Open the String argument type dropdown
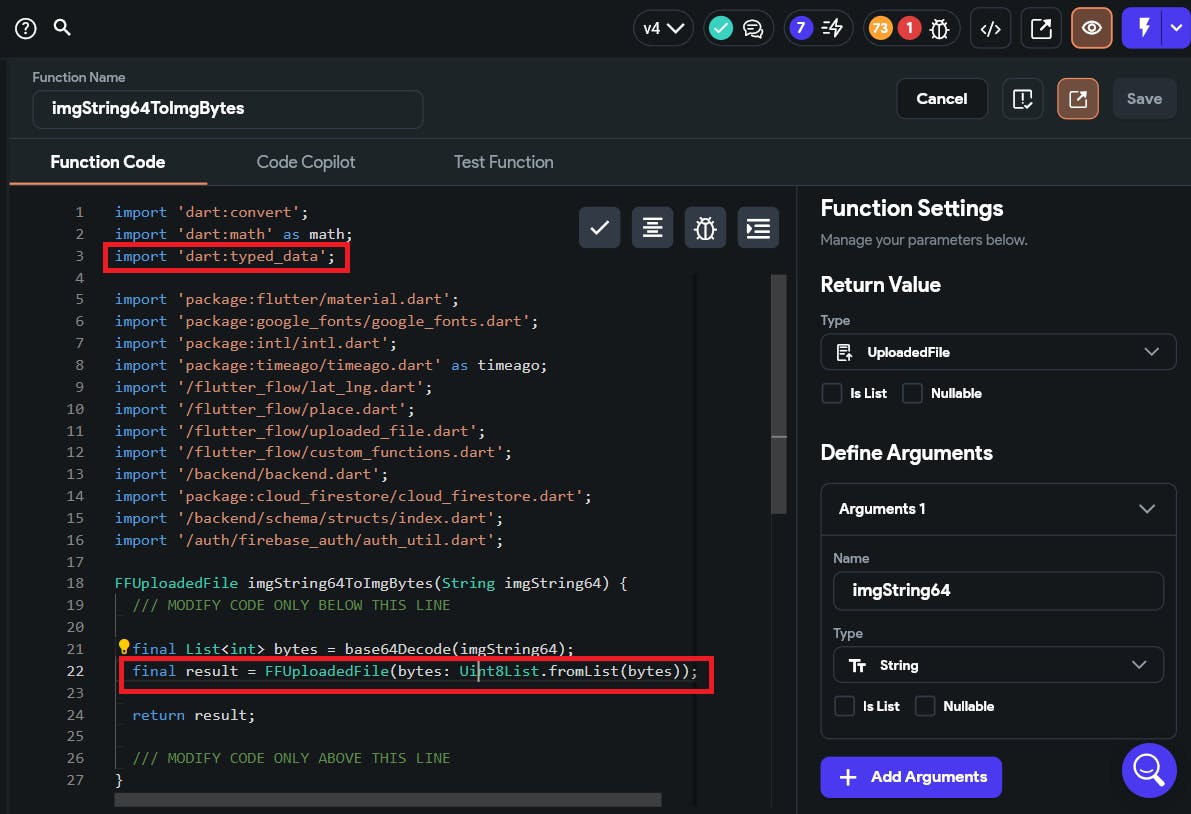The width and height of the screenshot is (1191, 814). coord(998,665)
